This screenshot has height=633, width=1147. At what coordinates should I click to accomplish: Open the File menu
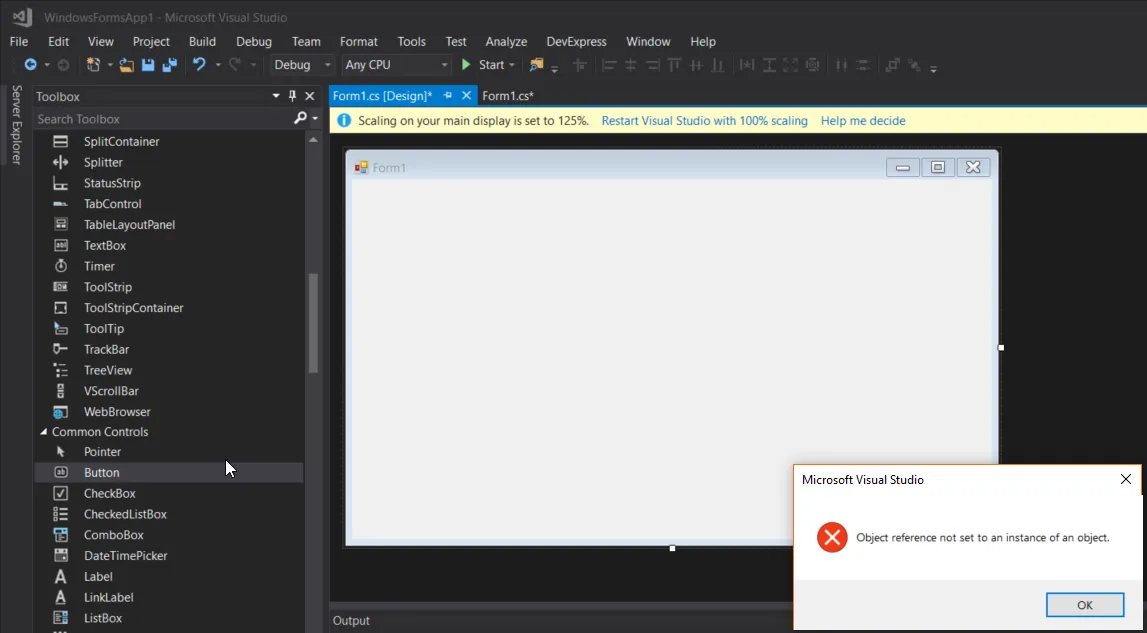pos(19,42)
